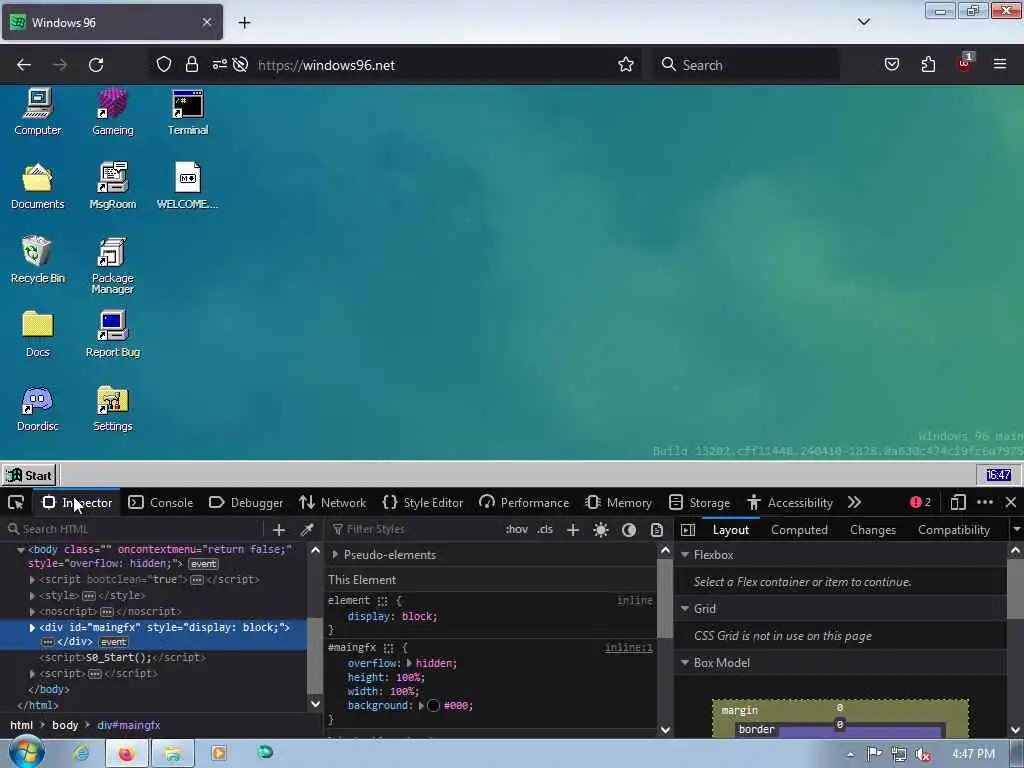Expand the style element node
The width and height of the screenshot is (1024, 768).
pyautogui.click(x=32, y=596)
